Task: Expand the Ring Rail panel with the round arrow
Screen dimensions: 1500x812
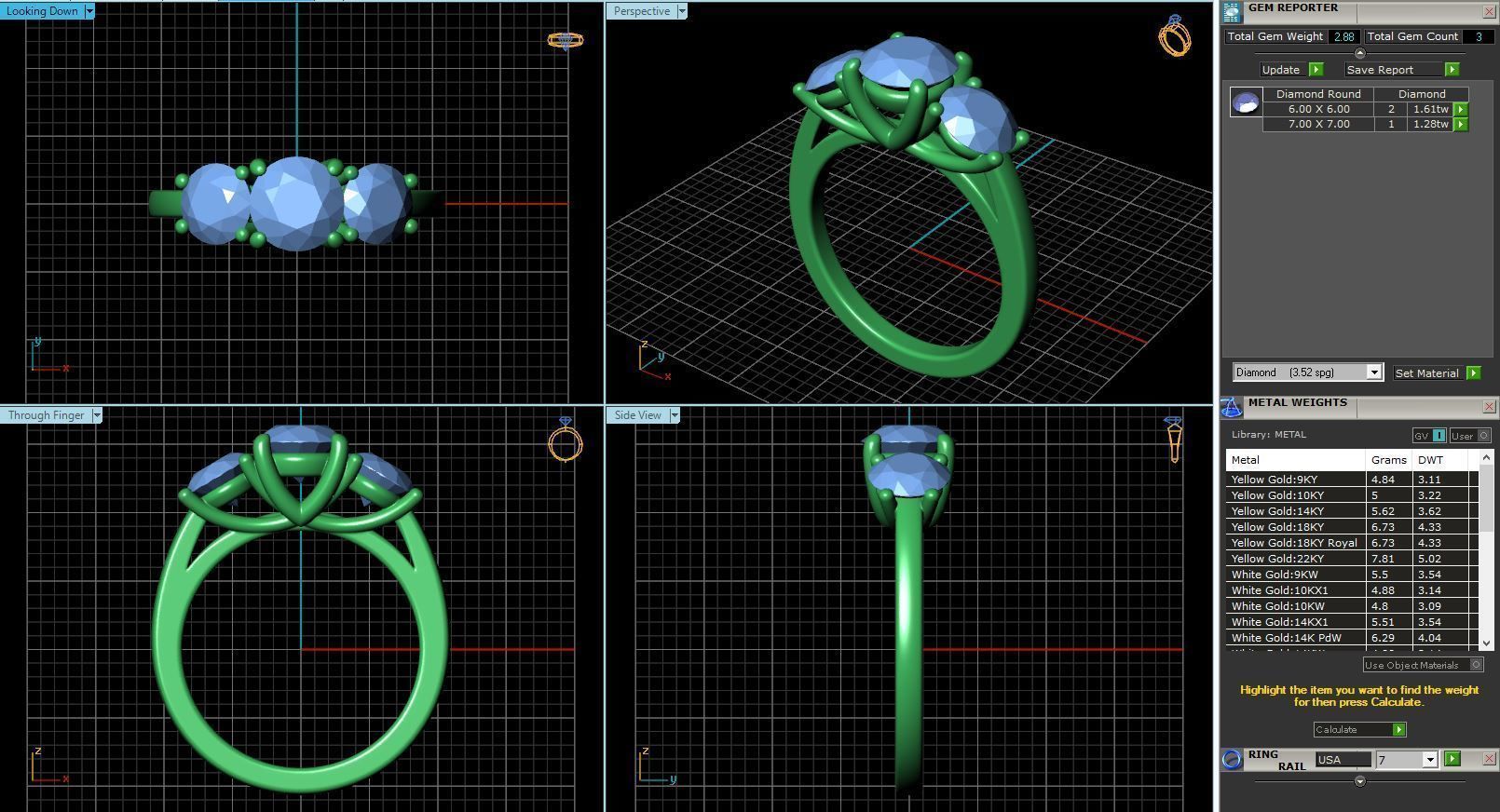Action: pyautogui.click(x=1359, y=781)
